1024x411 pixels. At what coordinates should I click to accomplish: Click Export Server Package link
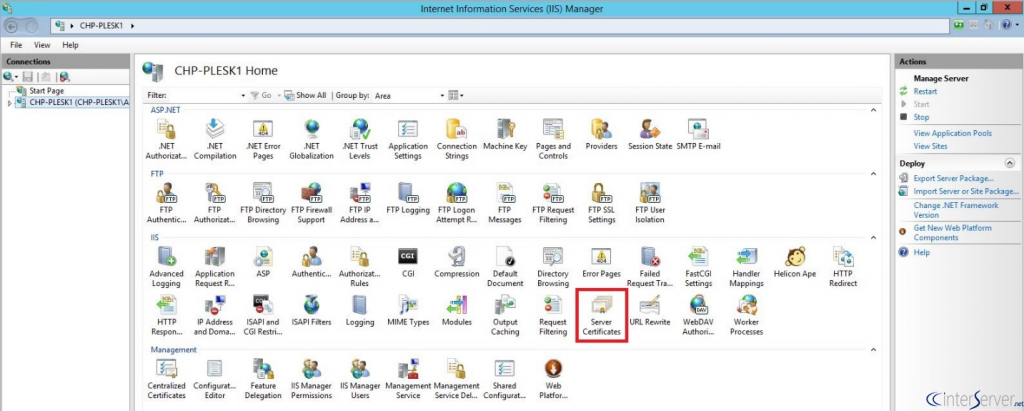pos(953,178)
